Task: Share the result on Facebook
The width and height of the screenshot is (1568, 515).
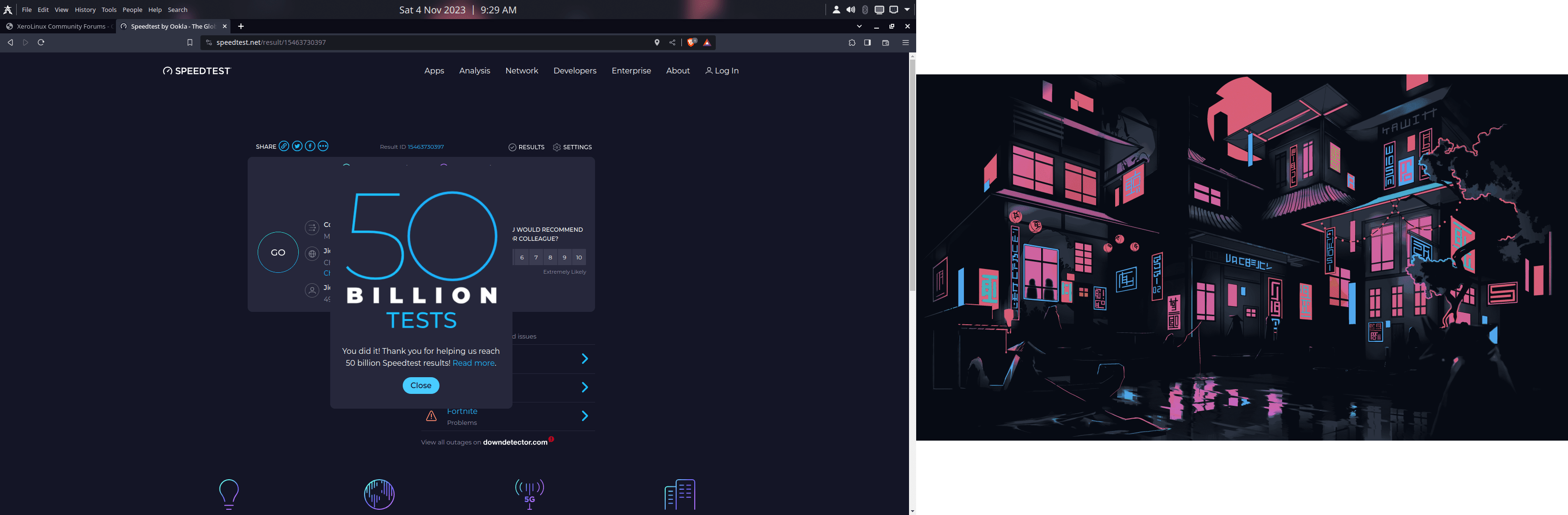Action: pos(311,146)
